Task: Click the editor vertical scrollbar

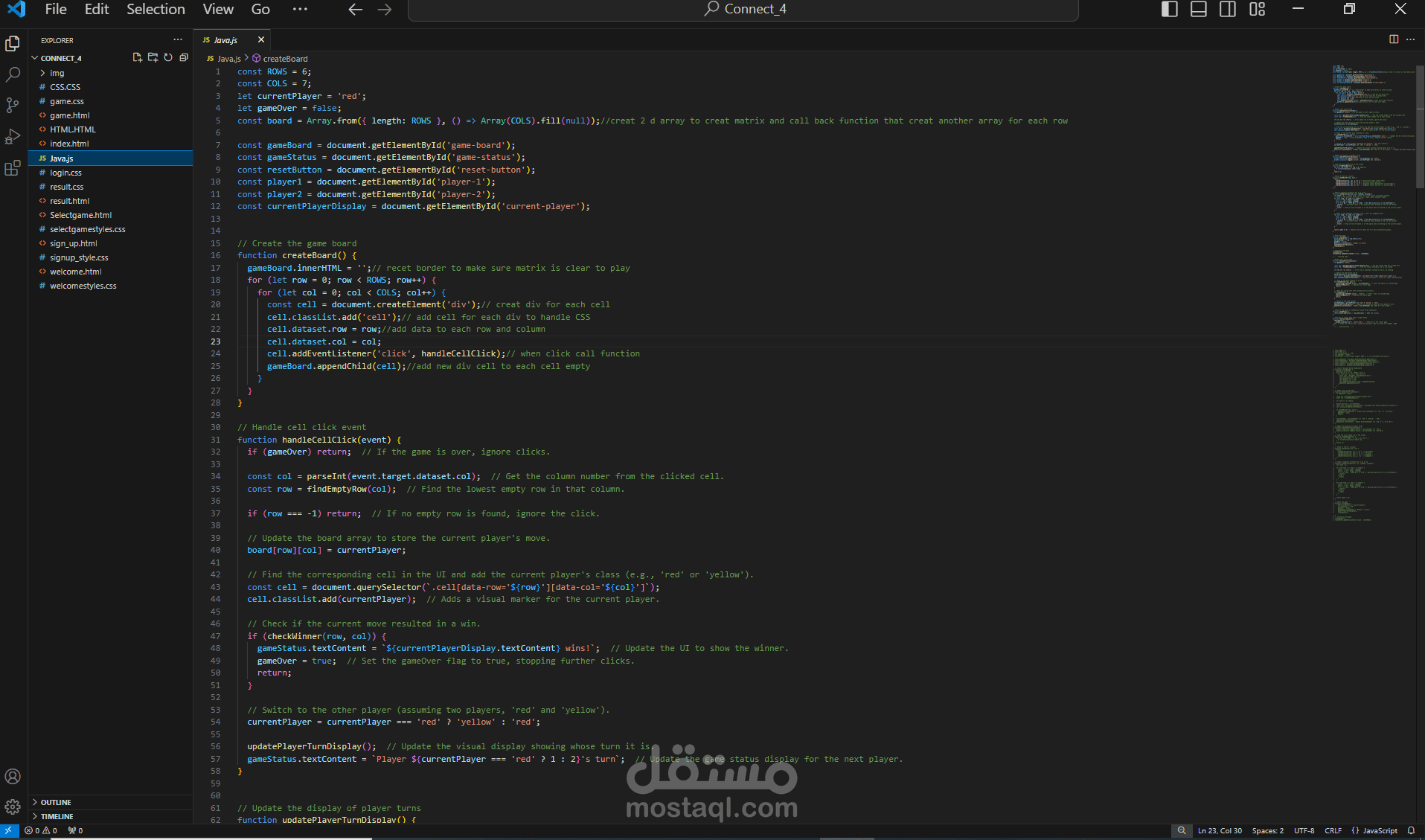Action: [x=1420, y=126]
